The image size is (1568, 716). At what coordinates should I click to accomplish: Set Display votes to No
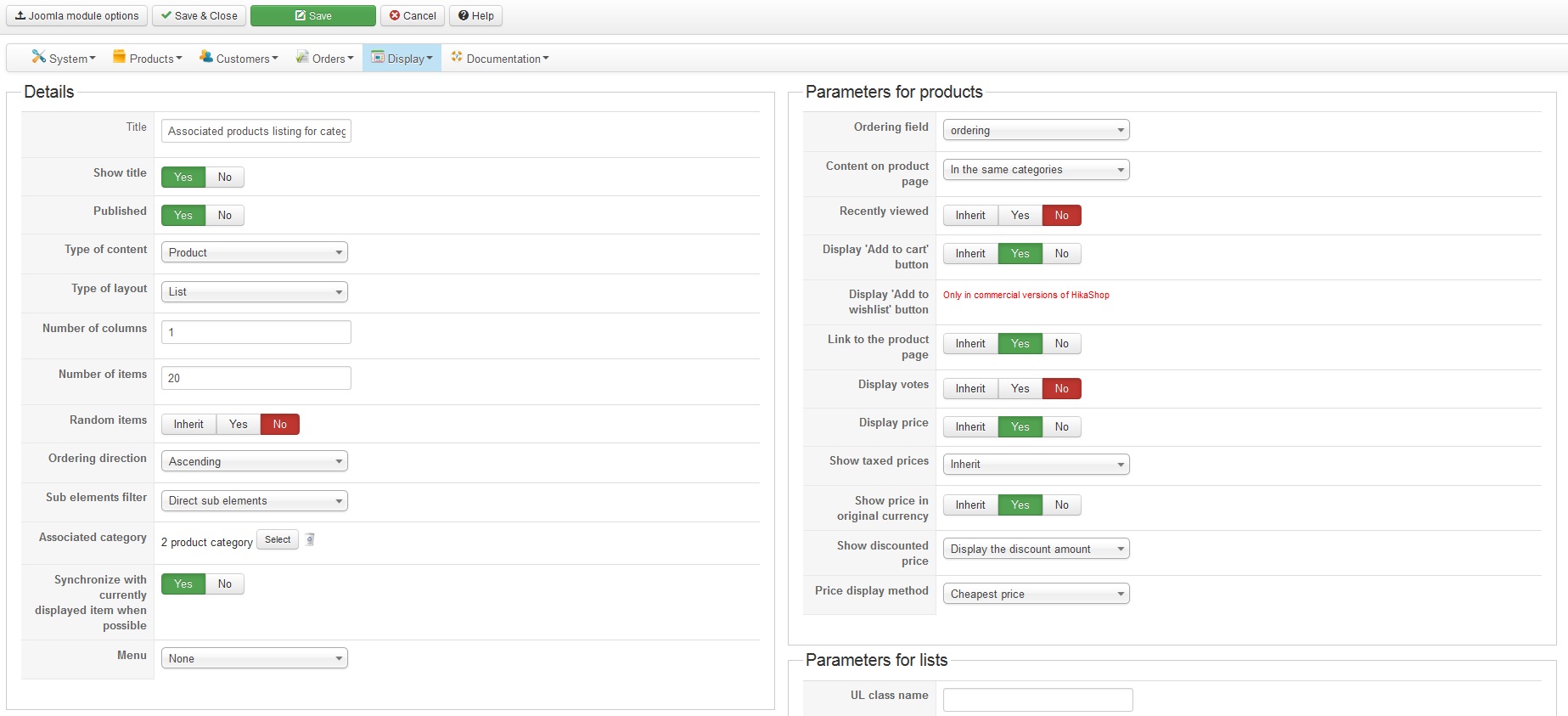[x=1062, y=388]
